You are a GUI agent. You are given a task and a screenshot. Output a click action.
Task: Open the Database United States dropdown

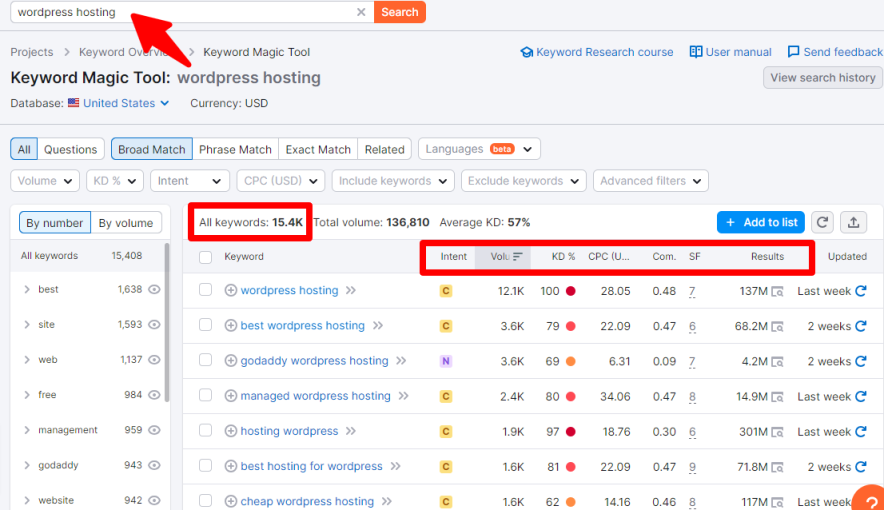coord(119,103)
